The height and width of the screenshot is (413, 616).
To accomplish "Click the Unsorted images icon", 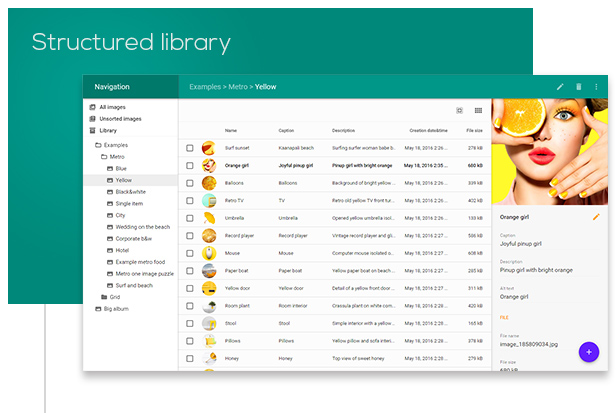I will point(93,119).
